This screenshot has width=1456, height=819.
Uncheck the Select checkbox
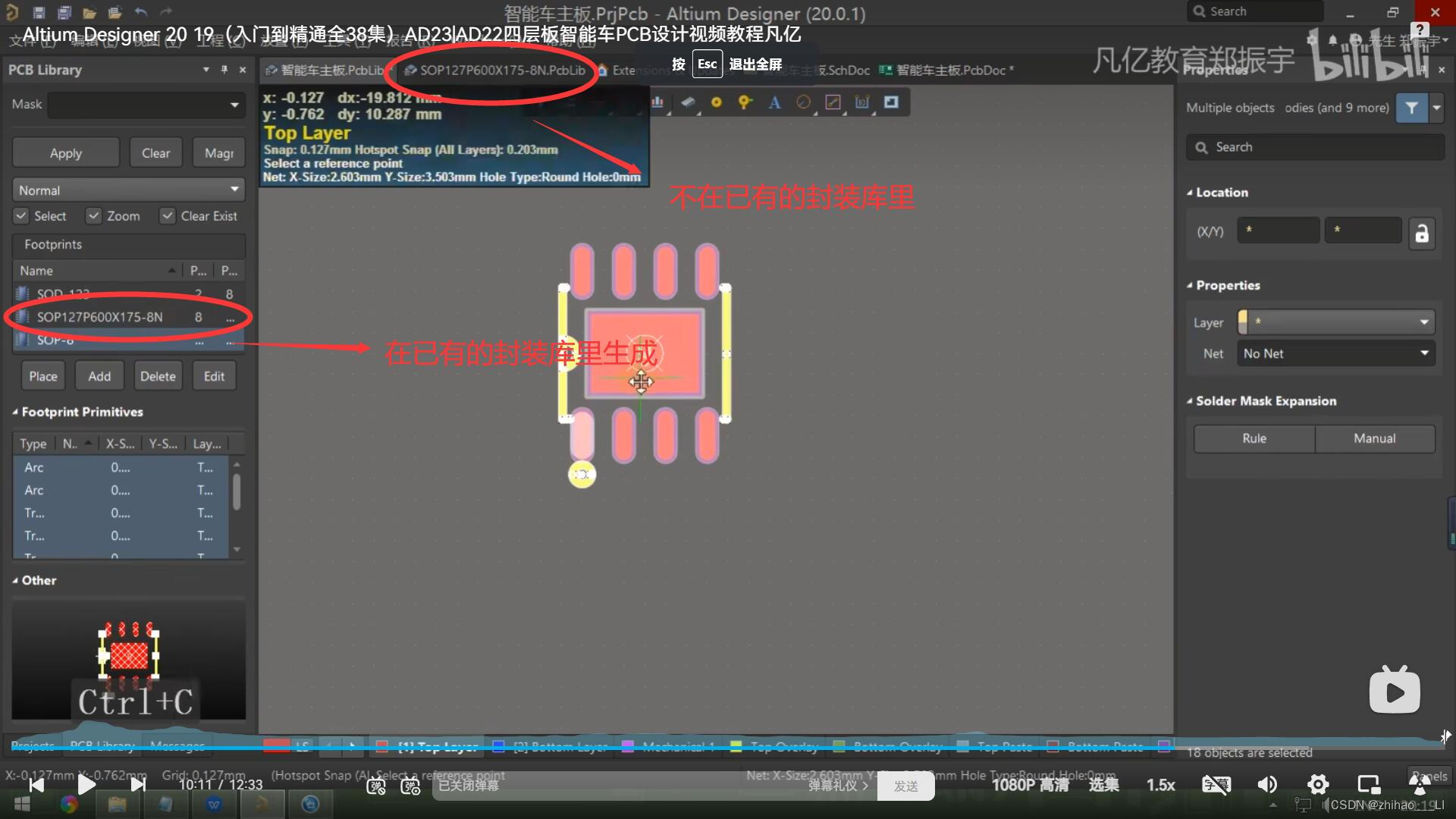[21, 216]
